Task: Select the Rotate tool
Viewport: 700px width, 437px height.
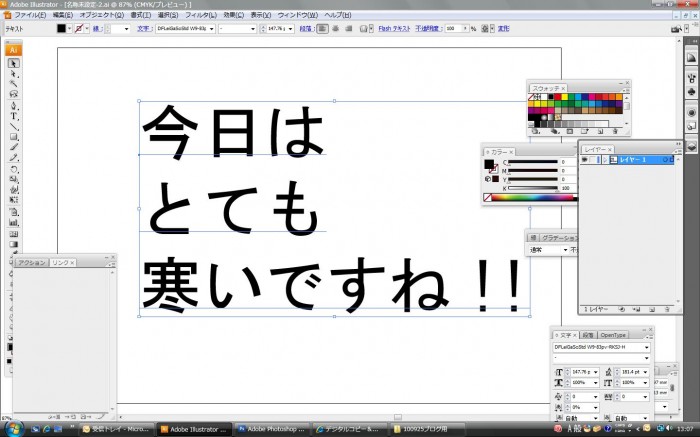Action: click(x=14, y=170)
